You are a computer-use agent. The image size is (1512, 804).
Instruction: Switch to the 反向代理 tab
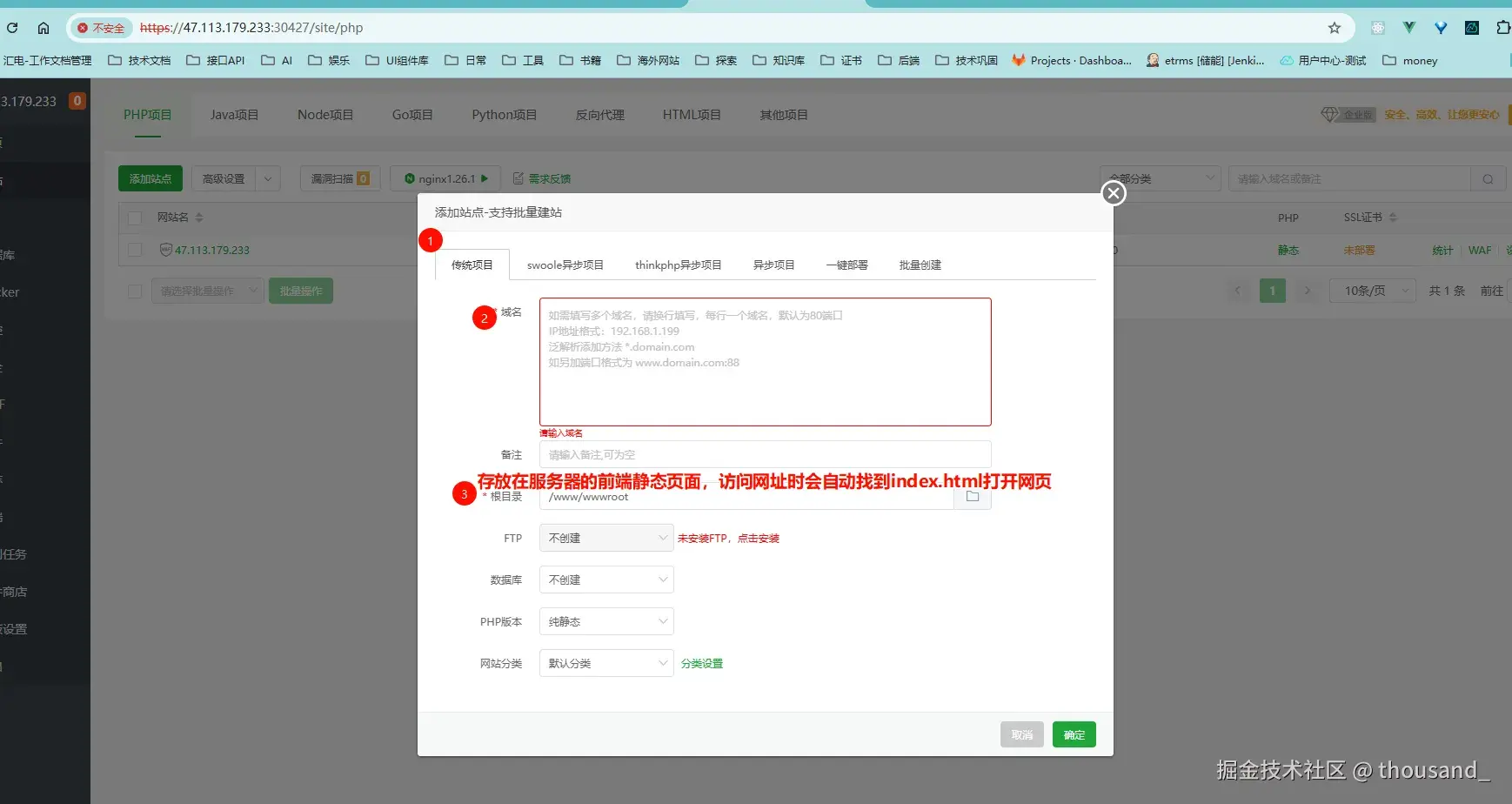coord(600,115)
